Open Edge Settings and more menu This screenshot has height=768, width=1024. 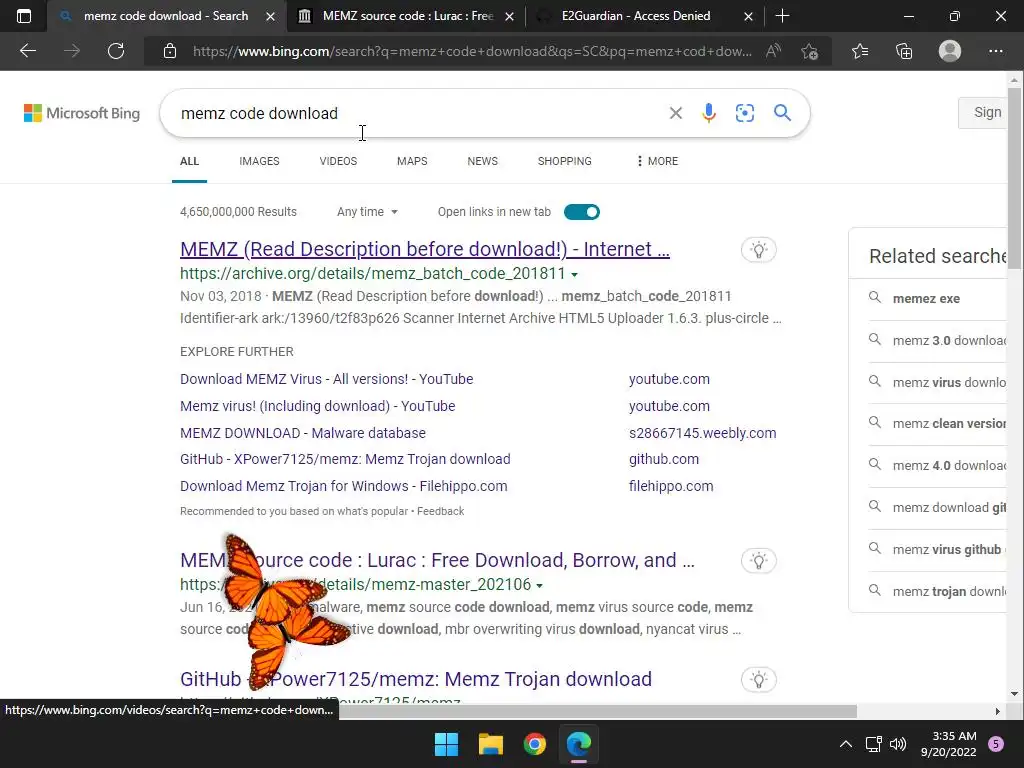pos(995,51)
